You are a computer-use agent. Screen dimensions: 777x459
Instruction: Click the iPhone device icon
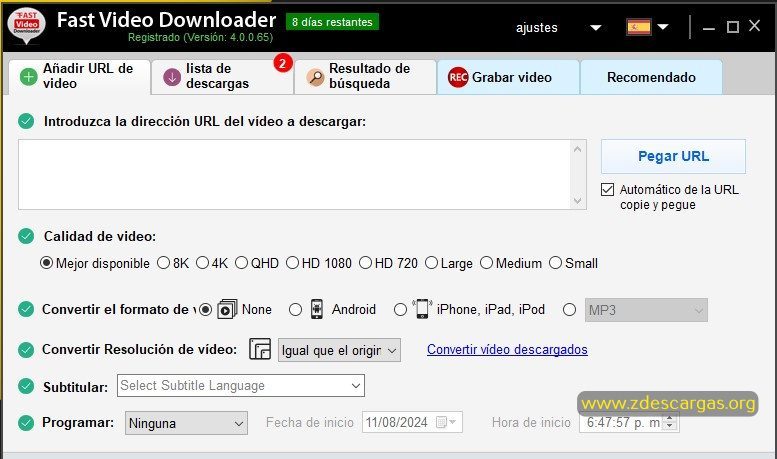pyautogui.click(x=422, y=309)
